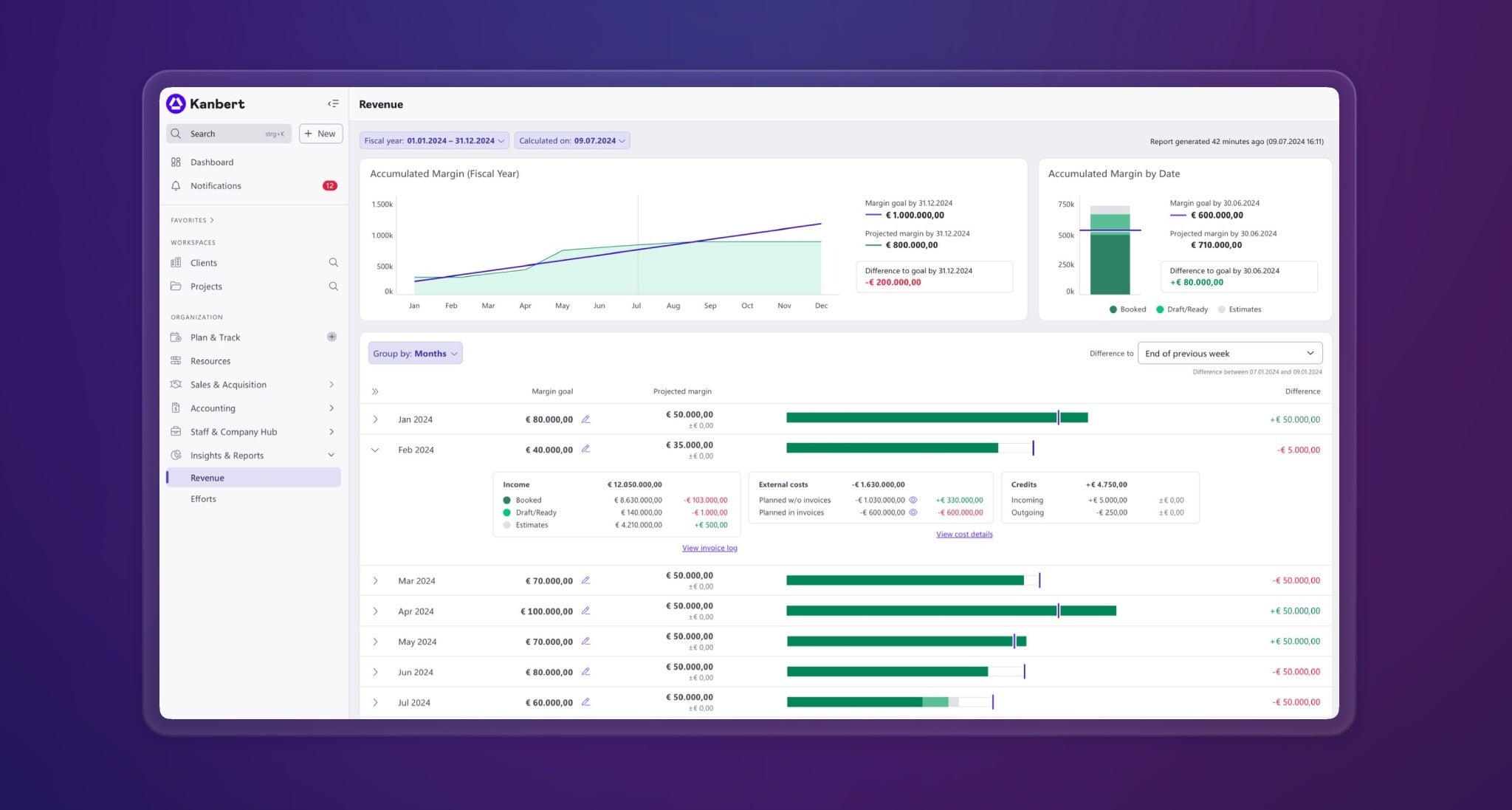Screen dimensions: 1512x810
Task: Collapse the Feb 2024 row
Action: 375,450
